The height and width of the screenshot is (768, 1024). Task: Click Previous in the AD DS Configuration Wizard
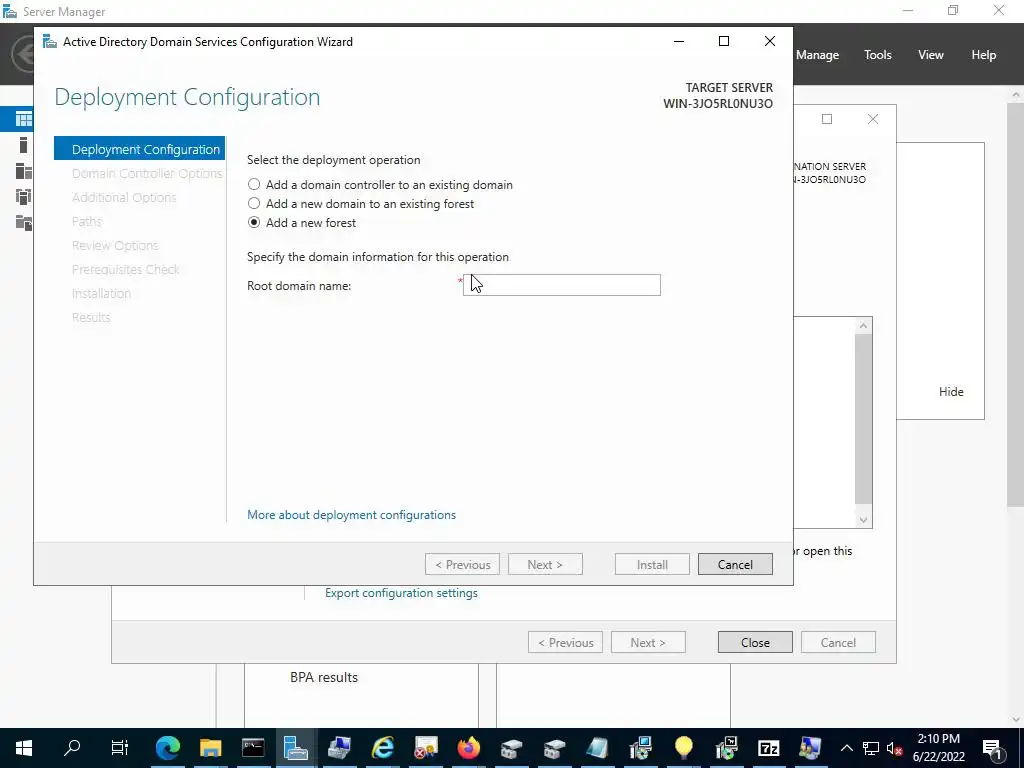462,564
